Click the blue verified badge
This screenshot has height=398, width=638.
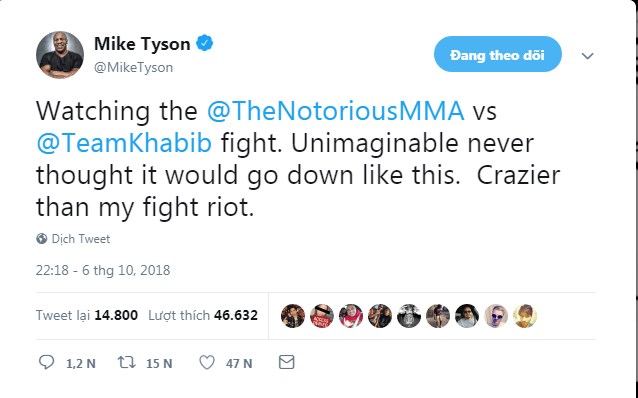click(x=205, y=43)
